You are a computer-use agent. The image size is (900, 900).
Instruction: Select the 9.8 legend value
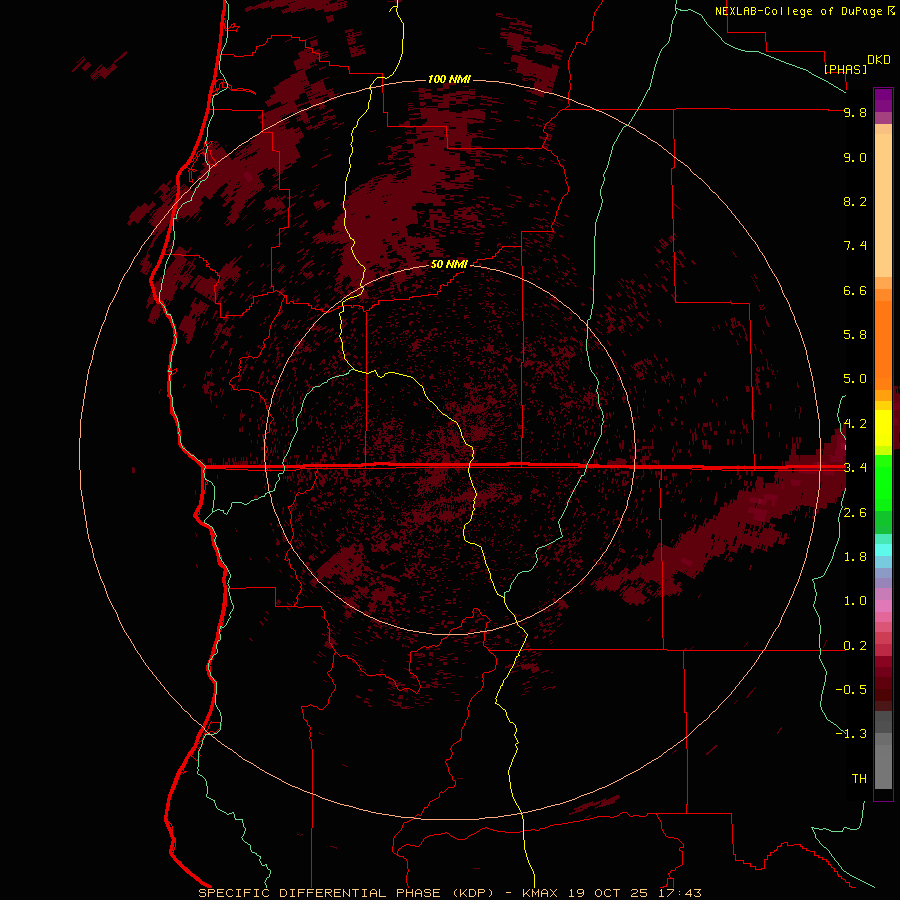855,112
